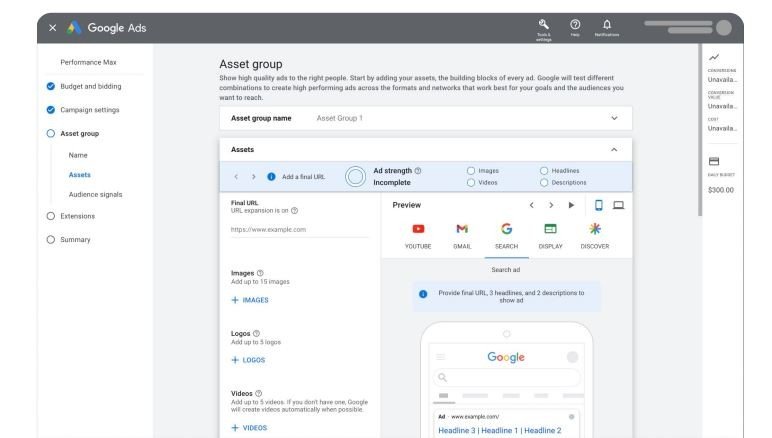This screenshot has height=438, width=772.
Task: Select the Headlines ad strength indicator
Action: [544, 171]
